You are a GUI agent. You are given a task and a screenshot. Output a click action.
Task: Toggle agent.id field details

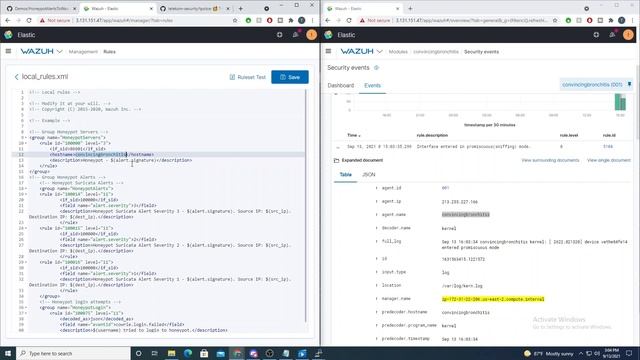(x=376, y=188)
